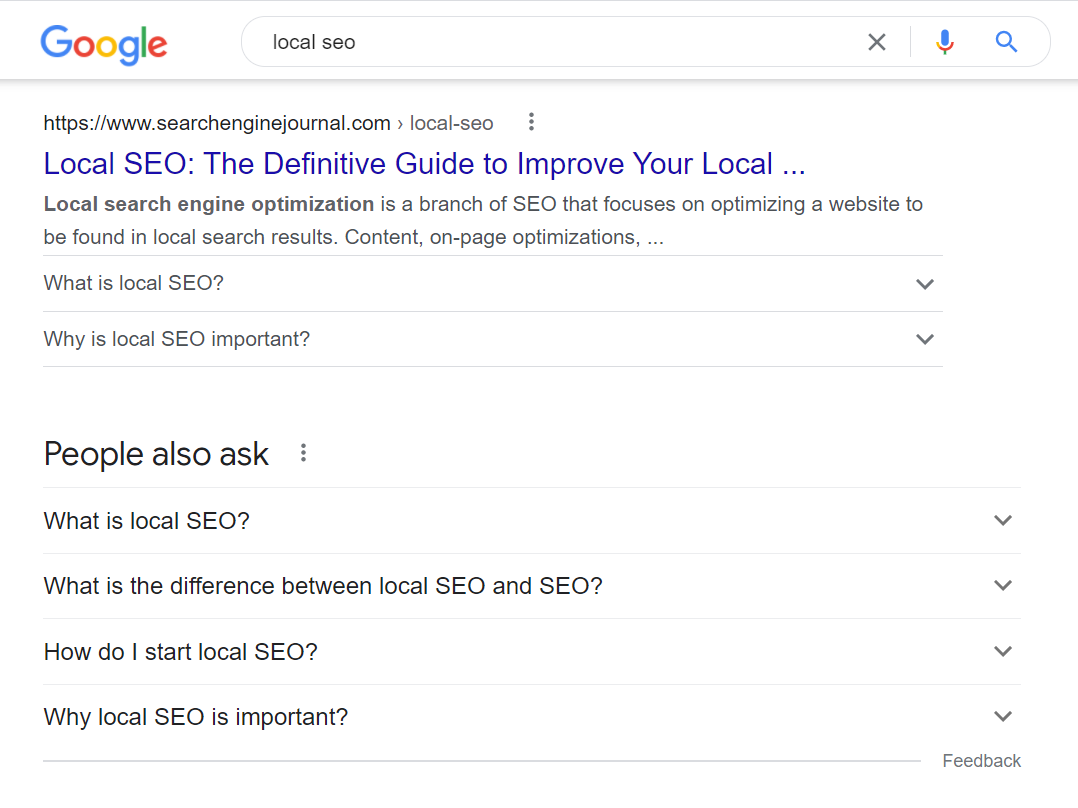Open the Local SEO Definitive Guide result title

click(424, 164)
